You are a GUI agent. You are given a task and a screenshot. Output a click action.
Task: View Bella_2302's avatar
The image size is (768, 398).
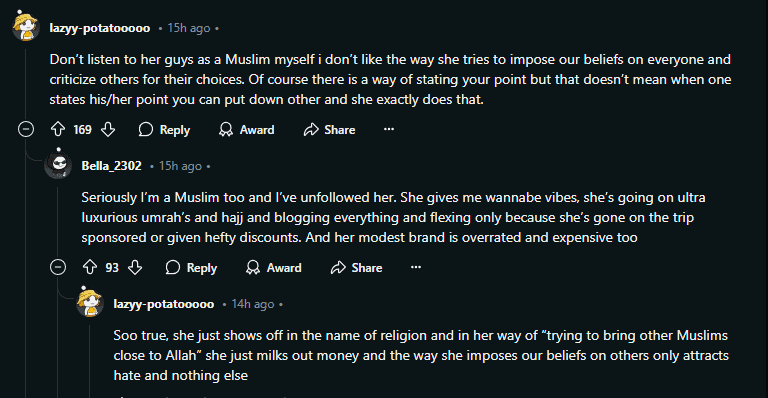(58, 165)
